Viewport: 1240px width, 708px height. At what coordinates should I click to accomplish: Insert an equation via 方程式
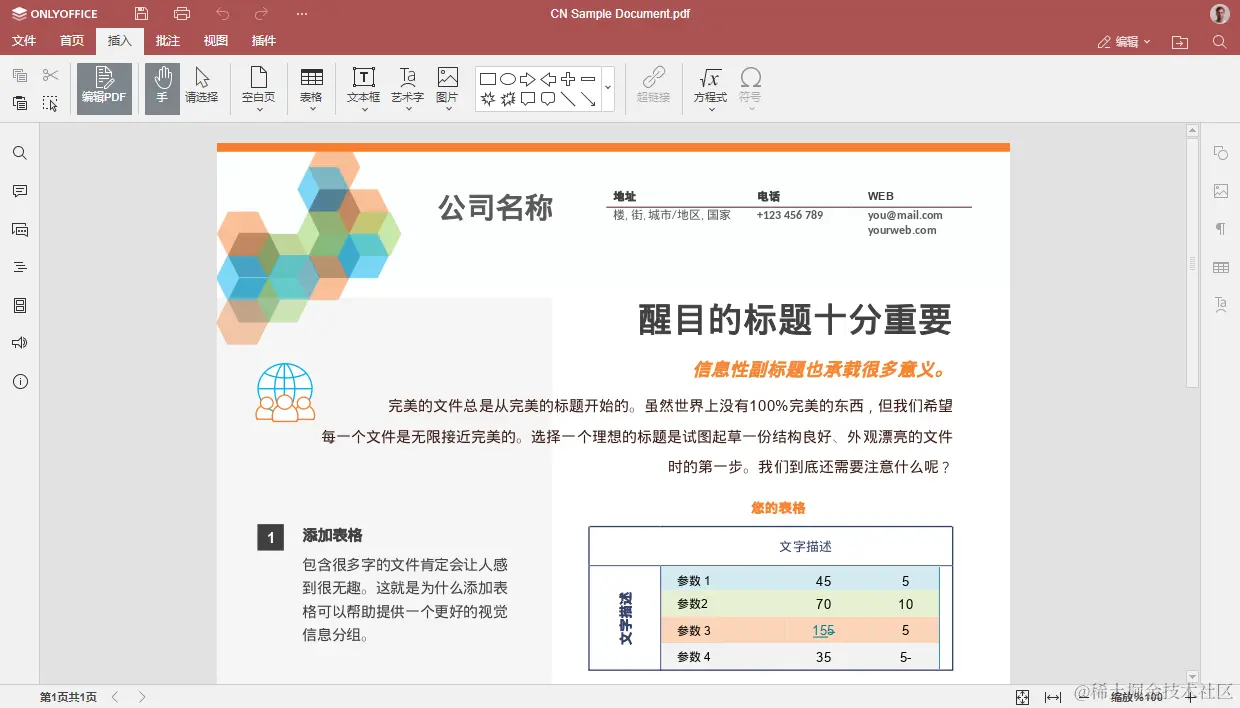point(710,87)
